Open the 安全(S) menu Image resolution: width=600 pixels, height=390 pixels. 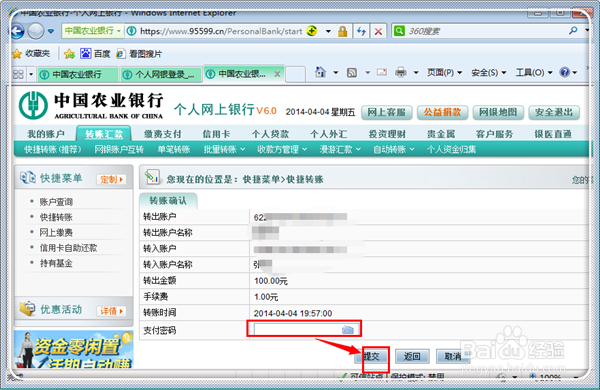point(489,72)
